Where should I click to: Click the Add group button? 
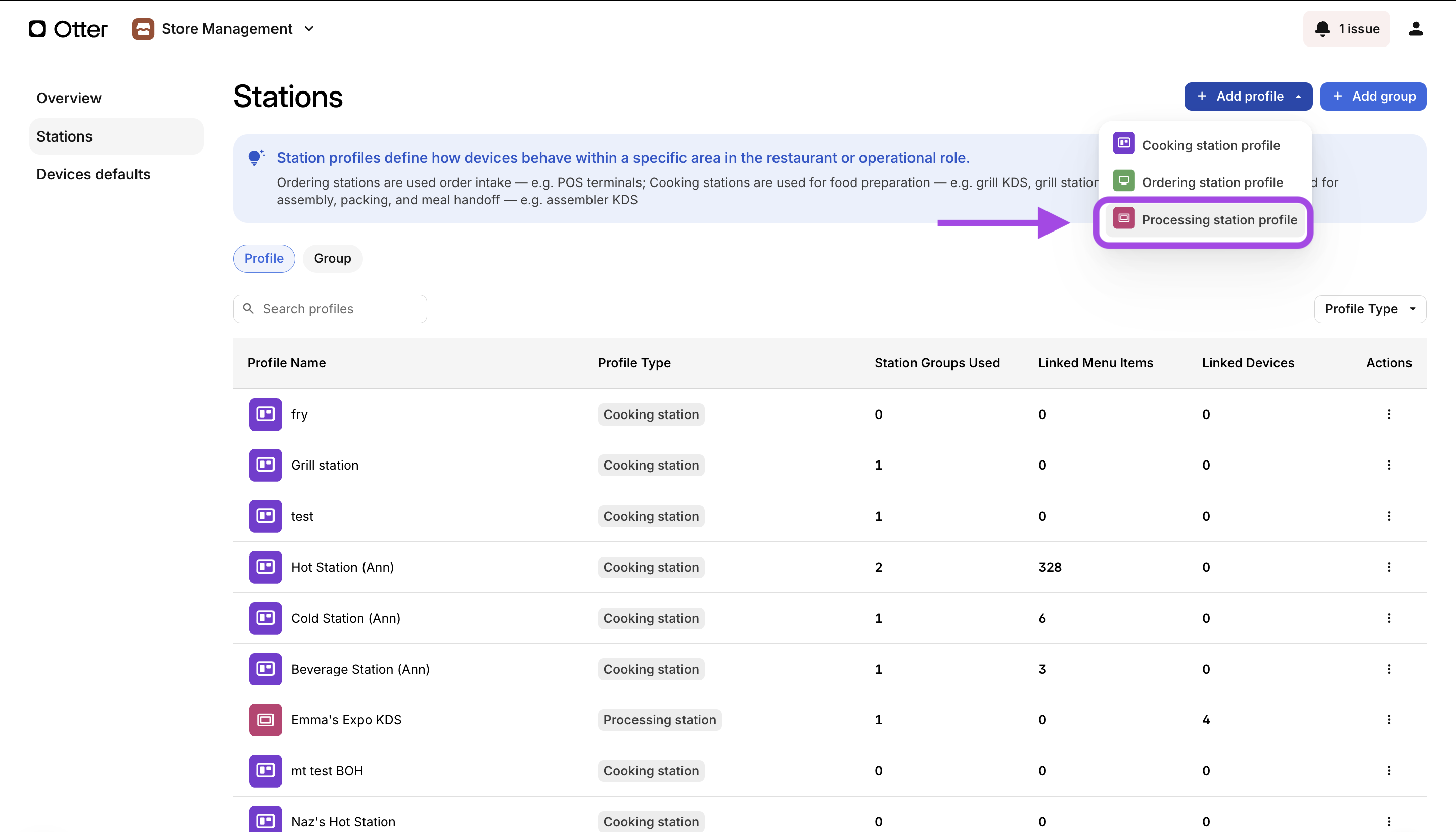1373,96
